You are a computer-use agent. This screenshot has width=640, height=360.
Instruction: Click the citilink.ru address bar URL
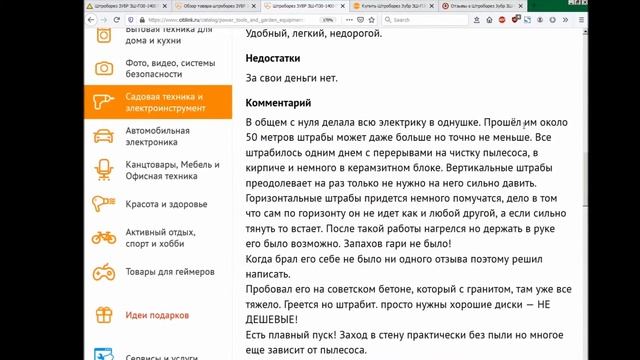click(x=226, y=20)
